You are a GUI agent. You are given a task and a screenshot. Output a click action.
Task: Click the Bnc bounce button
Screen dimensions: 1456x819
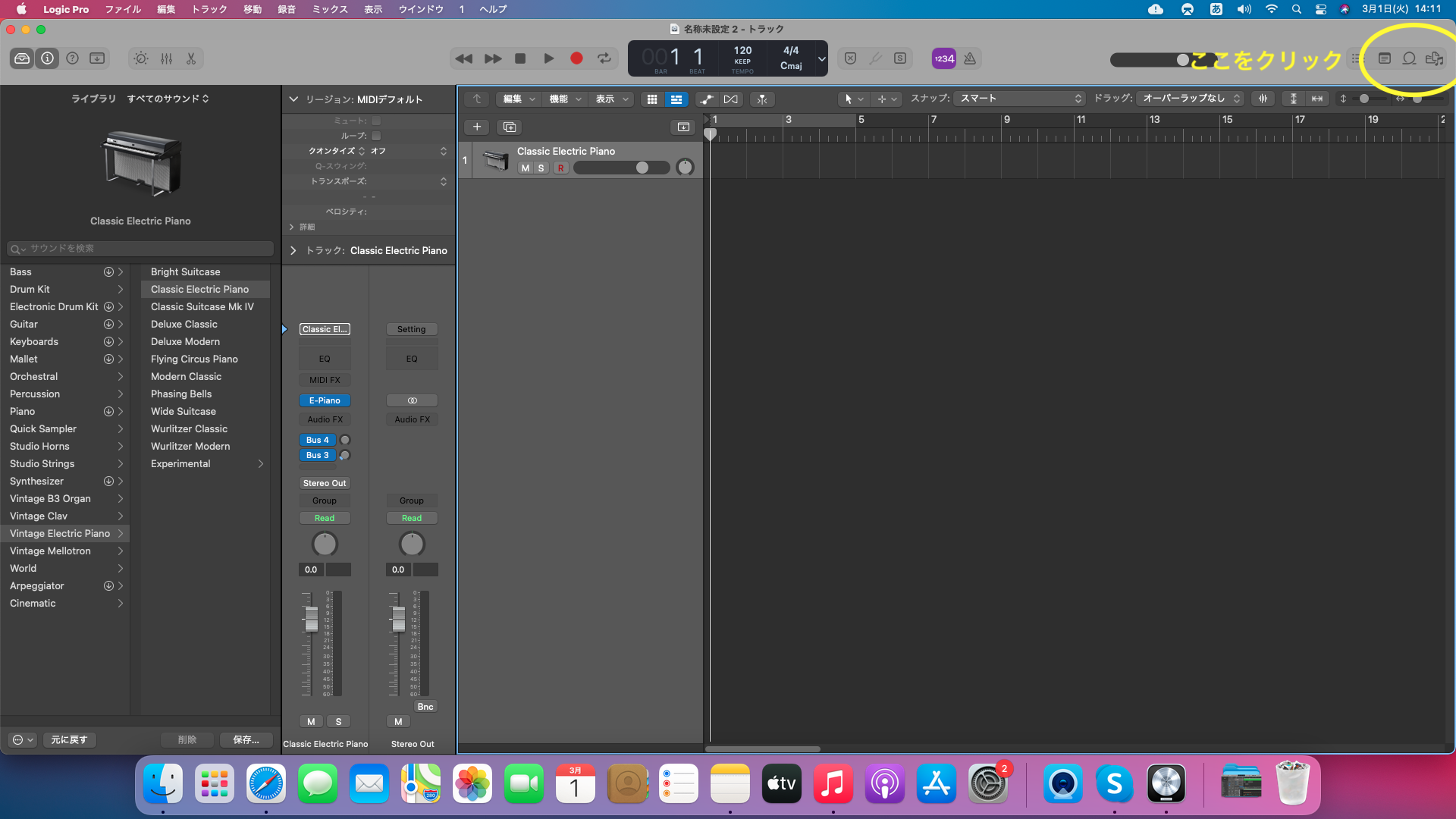(425, 707)
